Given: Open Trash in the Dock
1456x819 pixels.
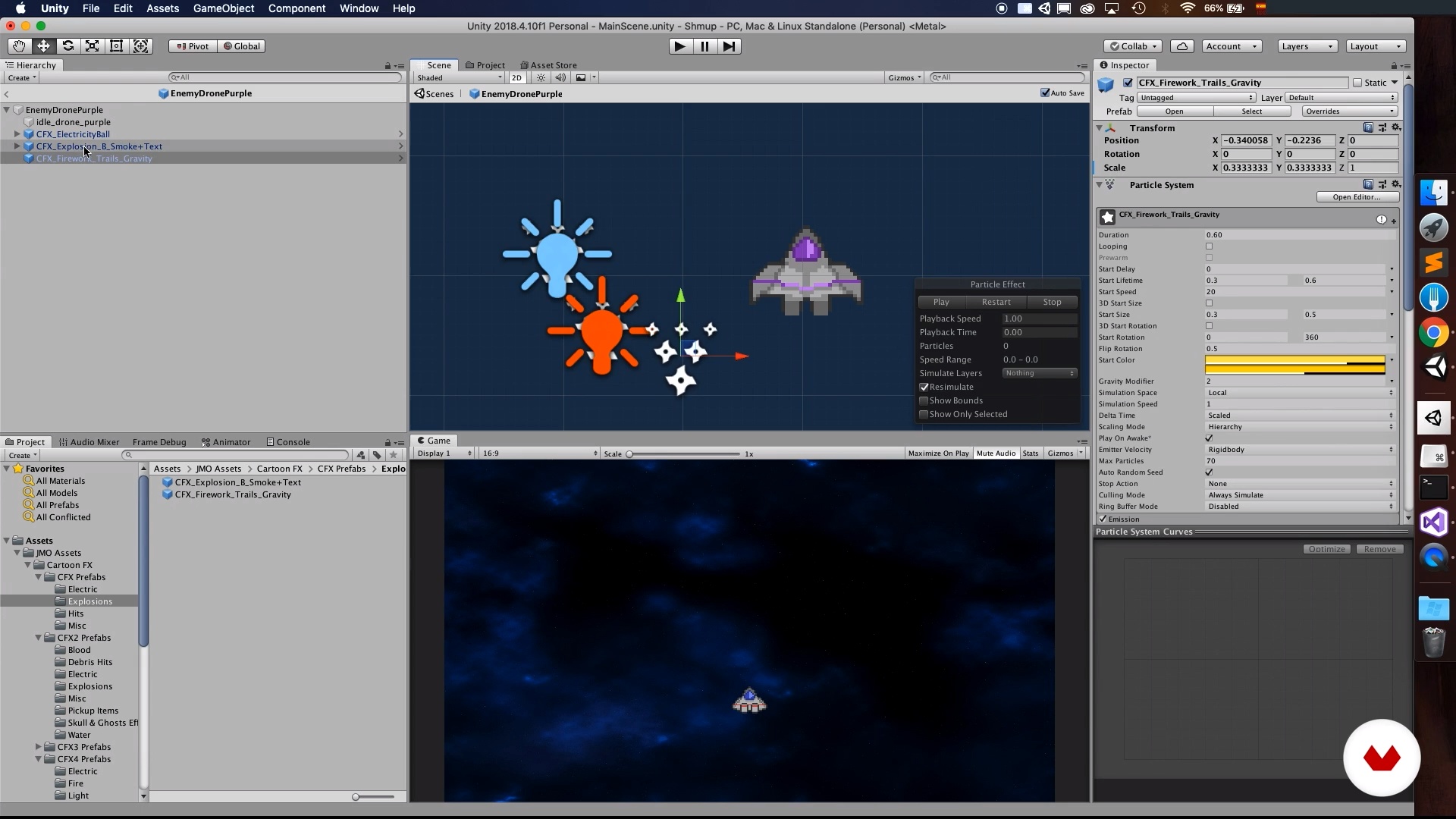Looking at the screenshot, I should click(x=1433, y=642).
